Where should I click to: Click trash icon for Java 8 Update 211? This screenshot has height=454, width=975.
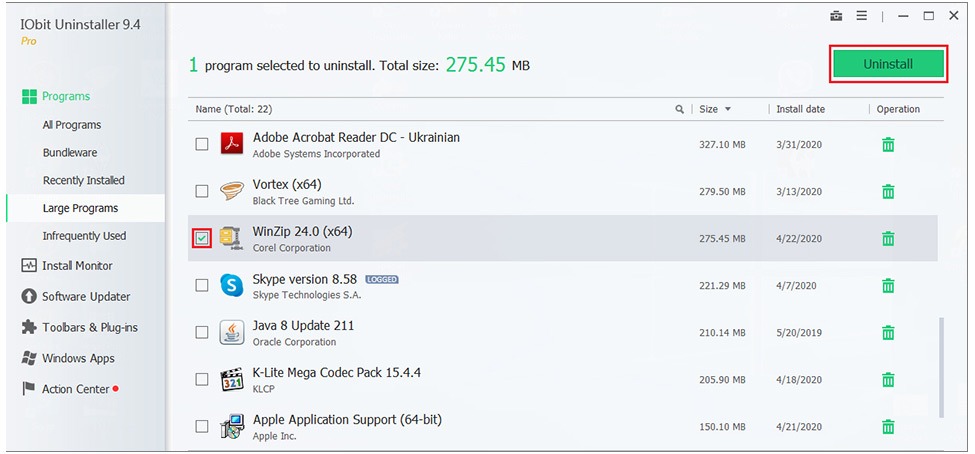888,333
